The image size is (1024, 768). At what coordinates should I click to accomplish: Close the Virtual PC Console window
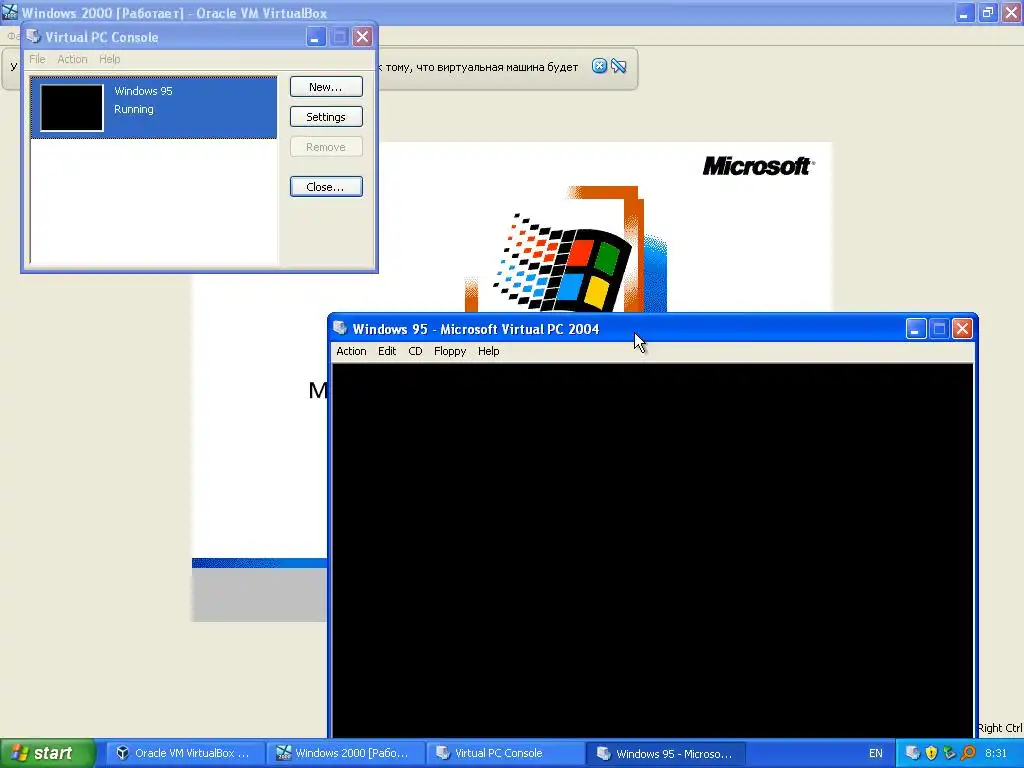(x=362, y=37)
